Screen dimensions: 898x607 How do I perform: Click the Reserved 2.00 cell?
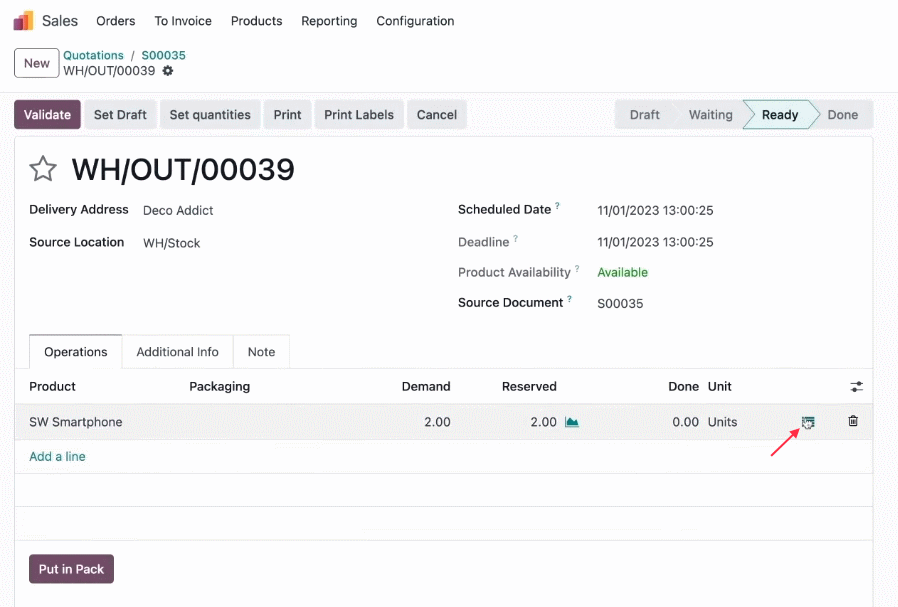pyautogui.click(x=543, y=422)
